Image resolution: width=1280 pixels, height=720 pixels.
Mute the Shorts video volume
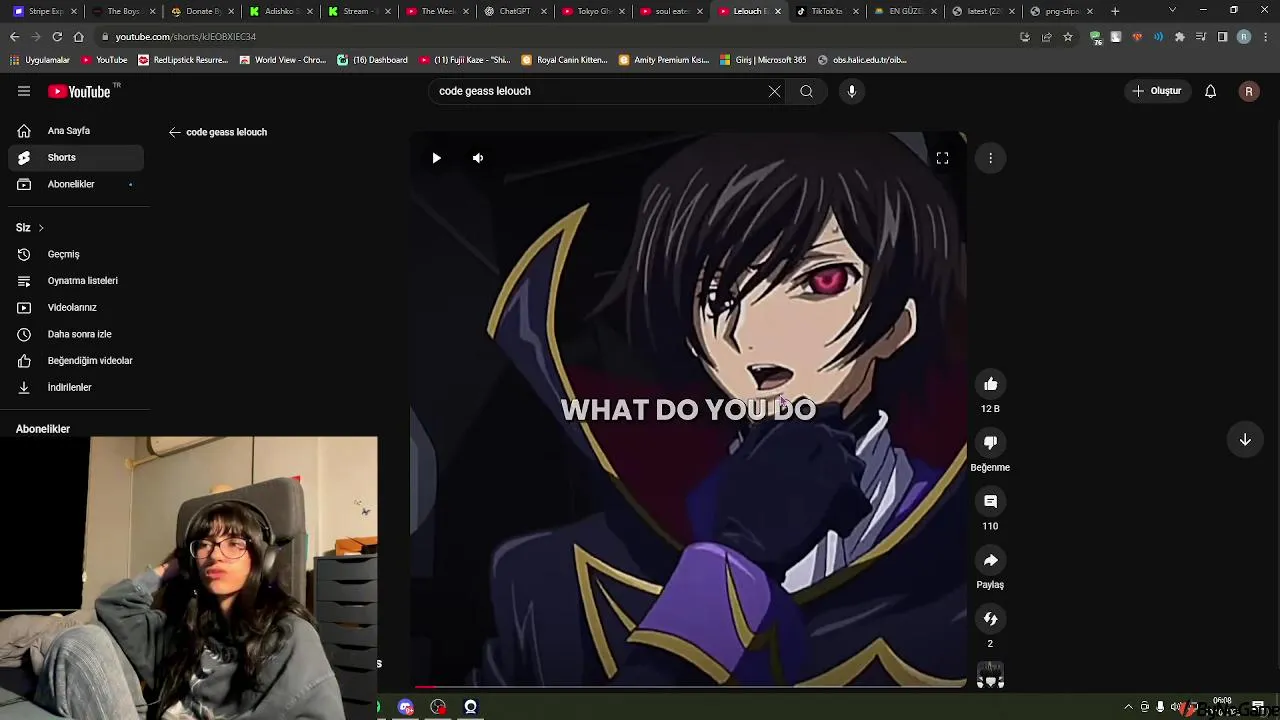pos(478,158)
